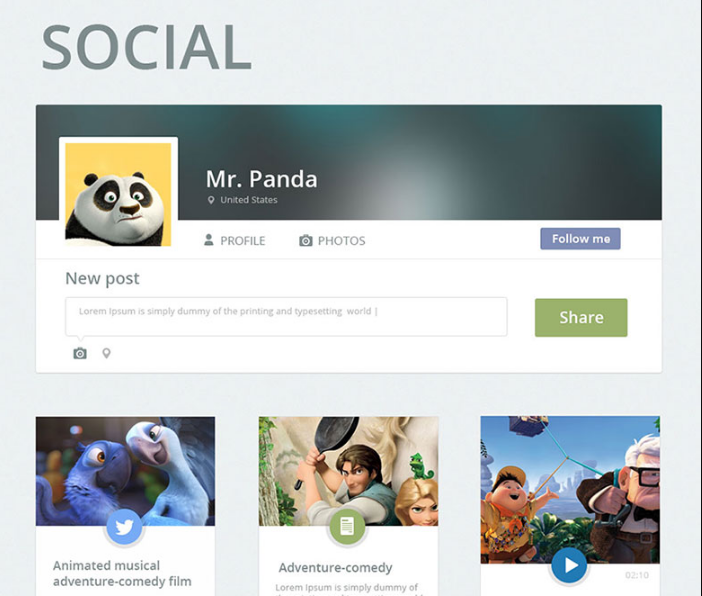This screenshot has width=702, height=596.
Task: Open the Up movie thumbnail image
Action: (x=570, y=490)
